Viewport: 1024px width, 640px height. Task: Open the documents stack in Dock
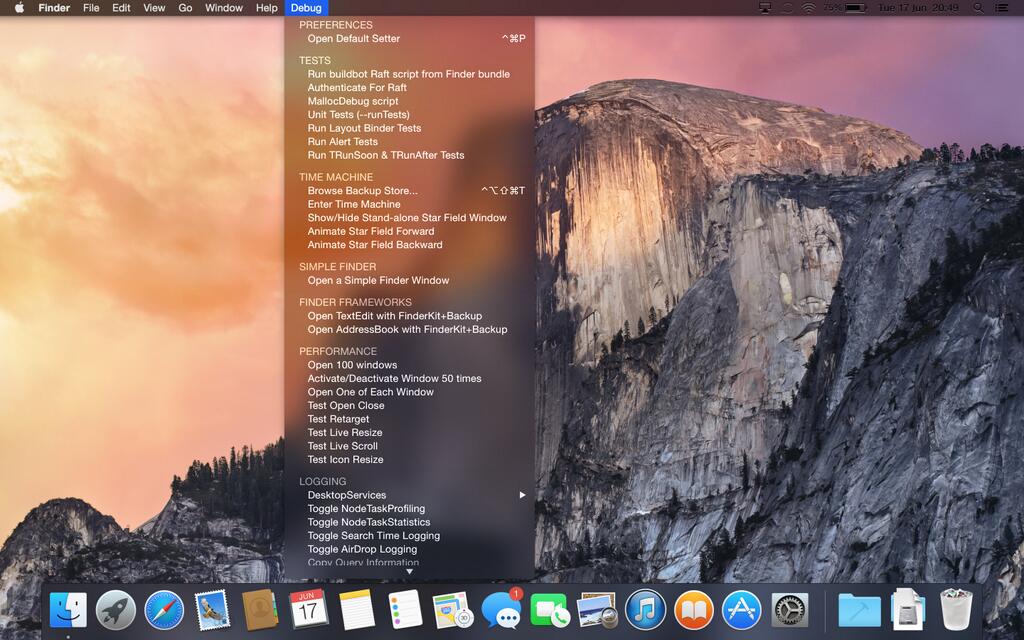point(908,610)
